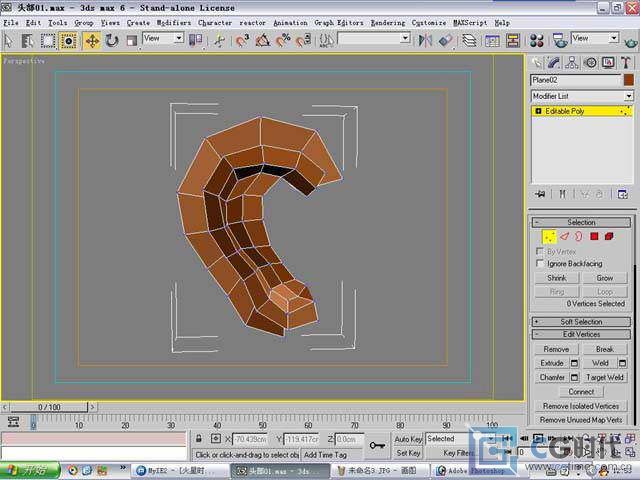Toggle 3D Snaps tool

(242, 40)
